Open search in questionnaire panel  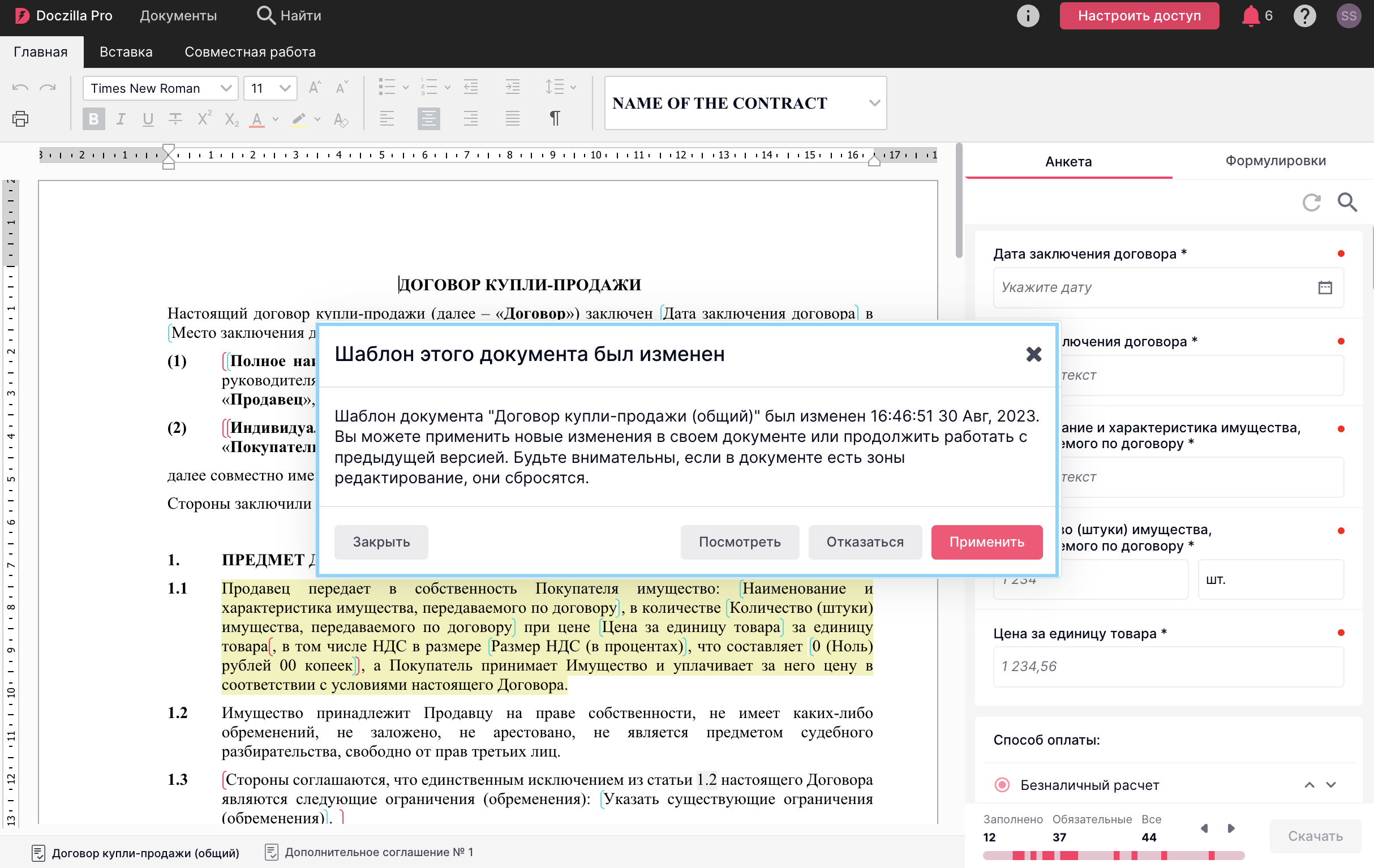point(1347,202)
